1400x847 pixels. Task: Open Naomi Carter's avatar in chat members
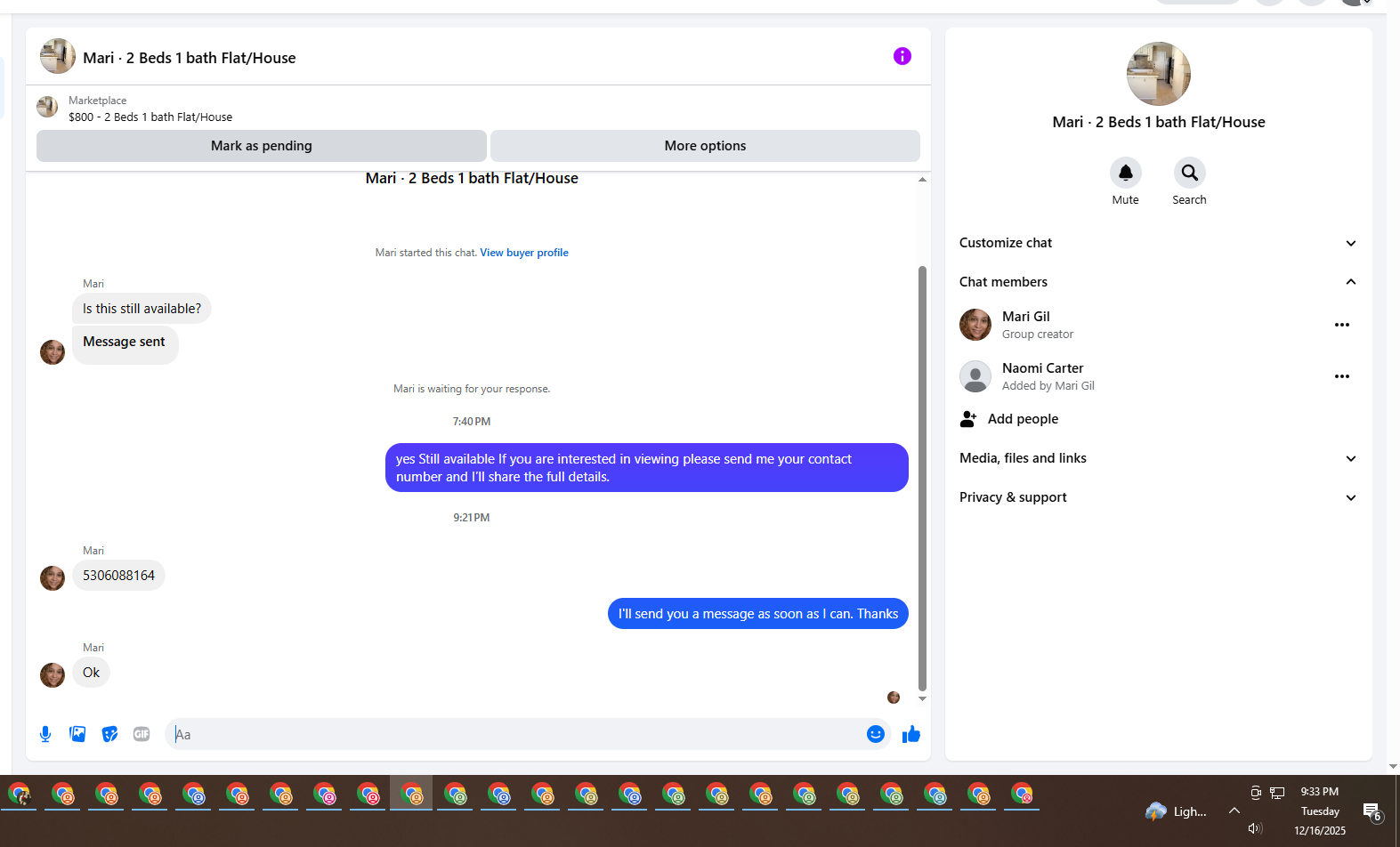coord(975,376)
